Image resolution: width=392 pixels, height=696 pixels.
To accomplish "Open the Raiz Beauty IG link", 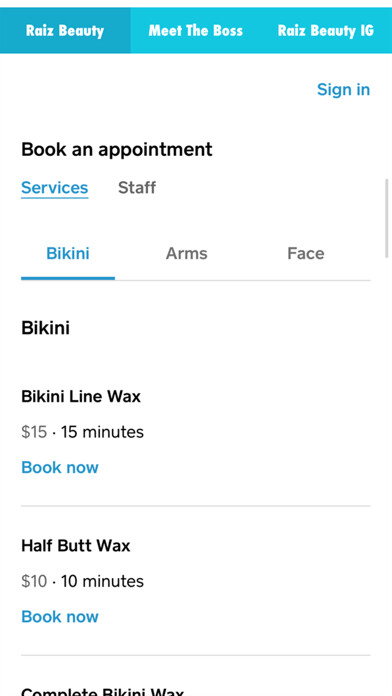I will (326, 31).
